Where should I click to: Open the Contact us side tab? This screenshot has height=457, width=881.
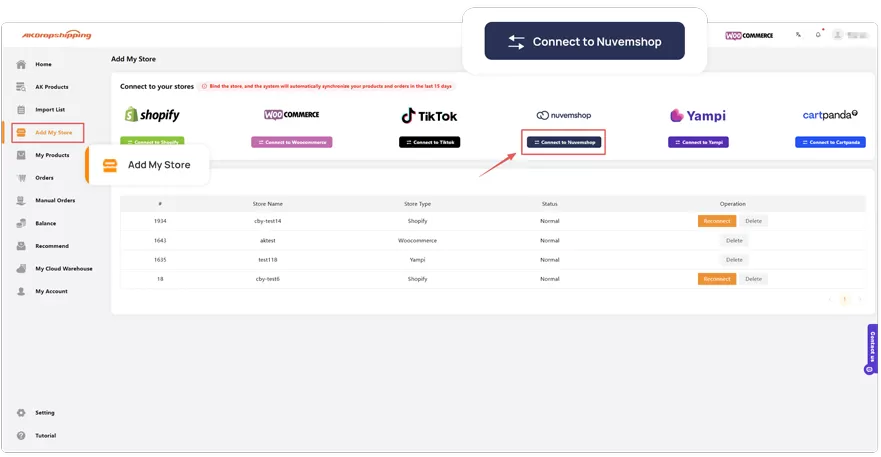871,347
